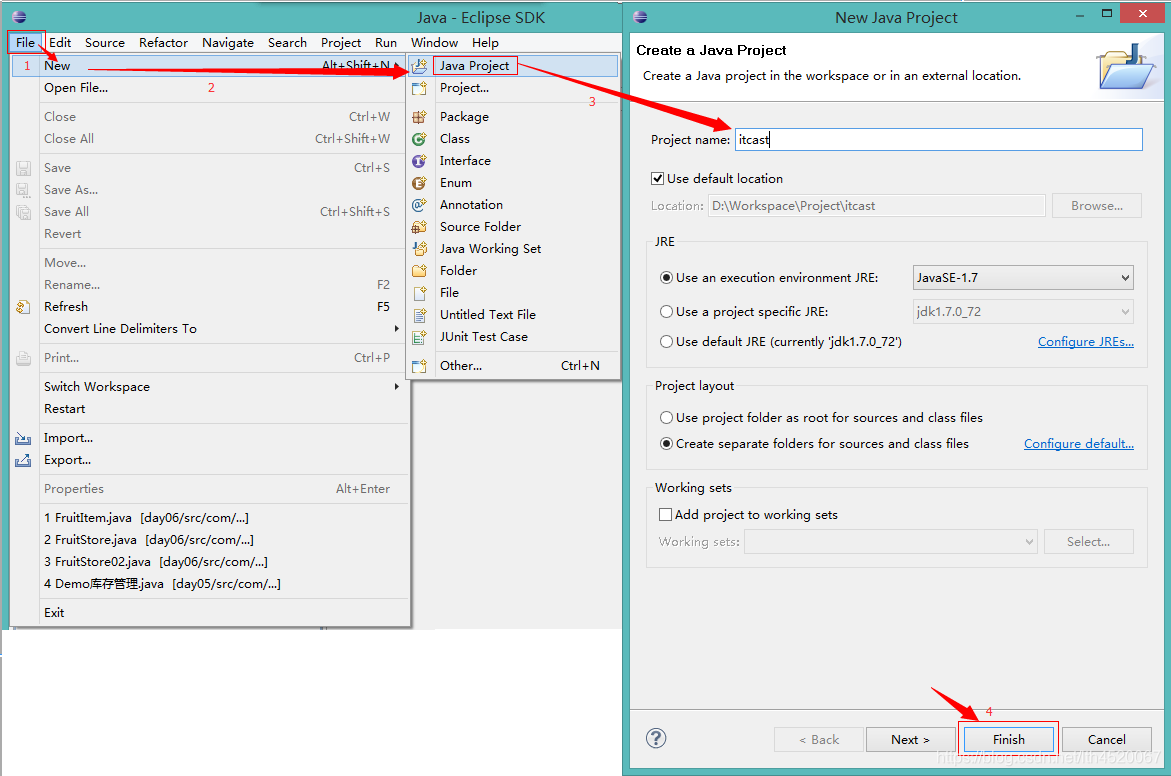This screenshot has height=776, width=1171.
Task: Click the Untitled Text File icon
Action: click(x=420, y=315)
